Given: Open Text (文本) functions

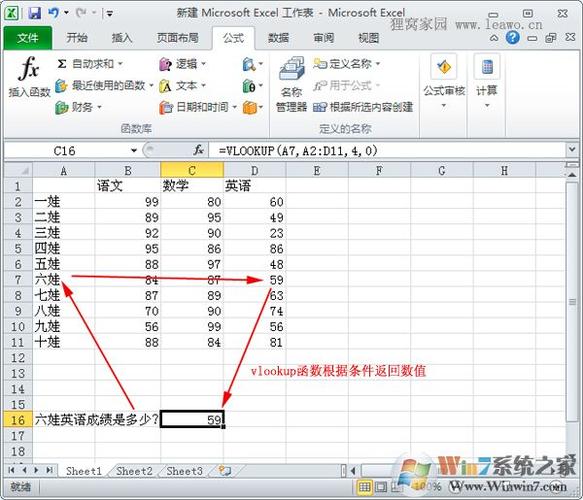Looking at the screenshot, I should point(182,86).
